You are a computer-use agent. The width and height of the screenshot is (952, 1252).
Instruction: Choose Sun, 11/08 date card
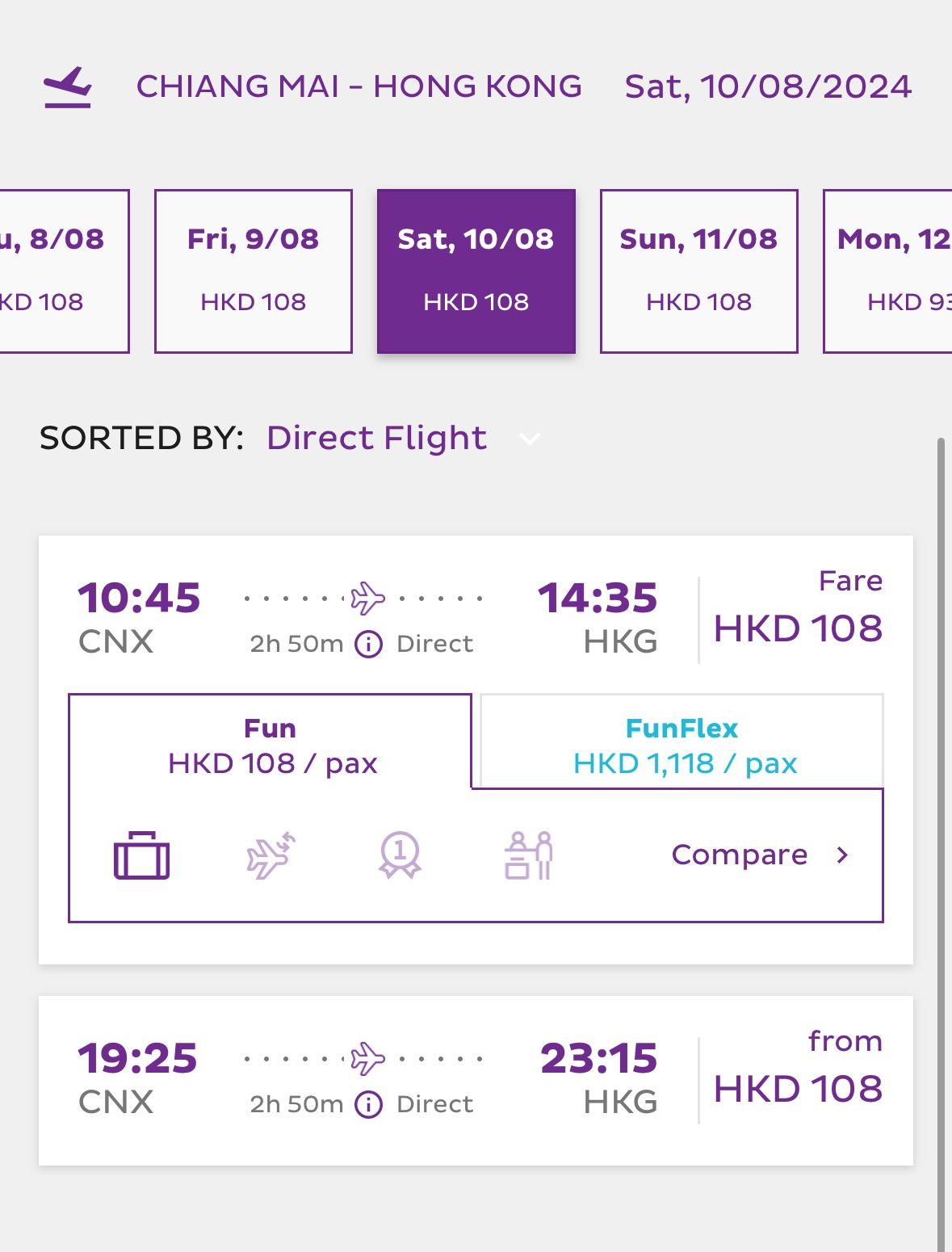[699, 271]
